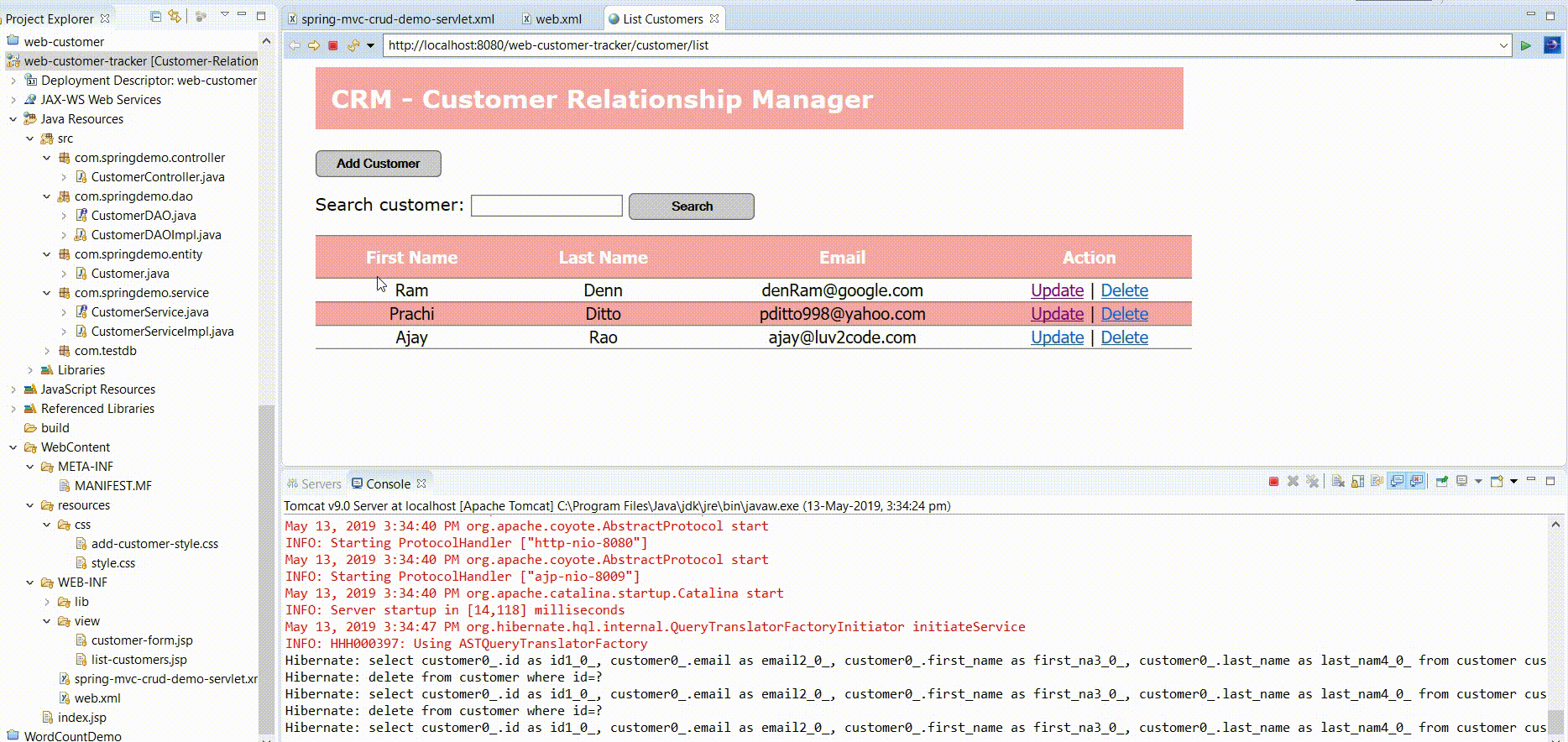
Task: Pin the console view
Action: click(1442, 482)
